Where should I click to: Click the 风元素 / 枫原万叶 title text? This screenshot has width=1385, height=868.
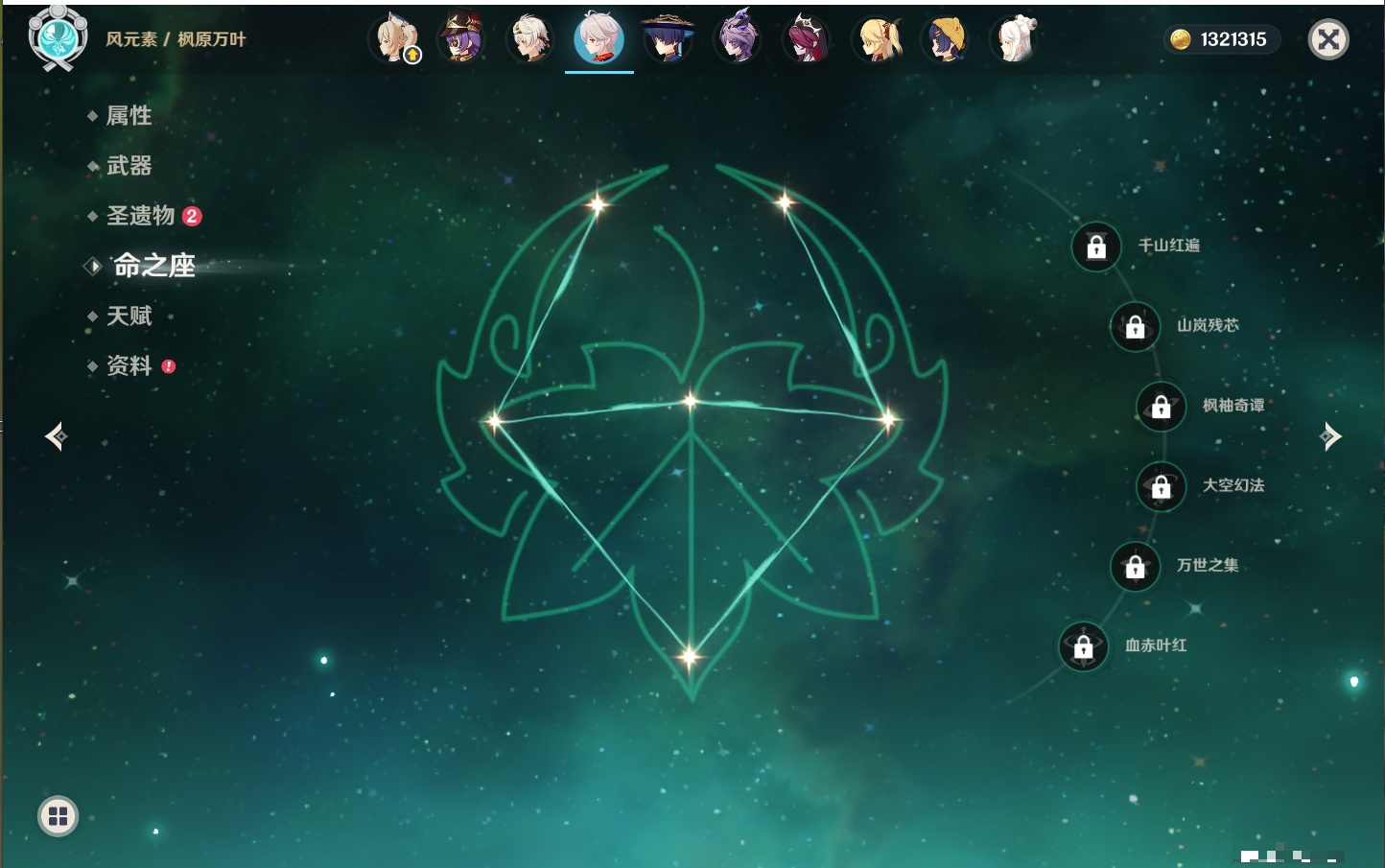coord(176,39)
